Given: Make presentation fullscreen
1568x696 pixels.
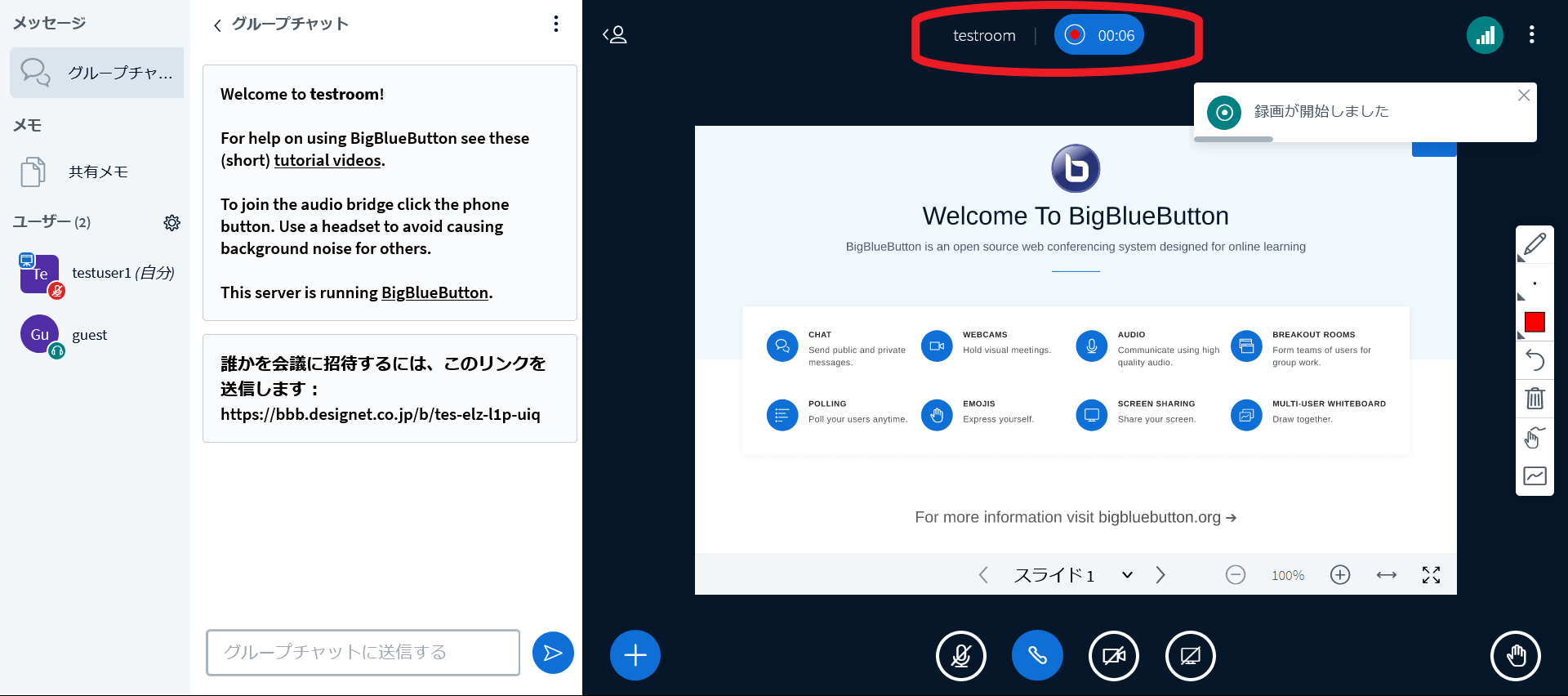Looking at the screenshot, I should click(x=1431, y=575).
